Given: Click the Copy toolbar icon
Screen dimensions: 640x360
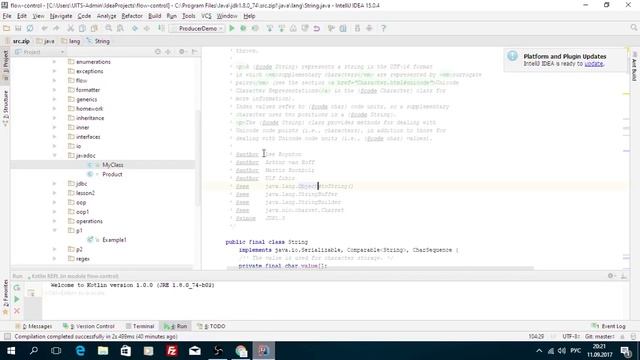Looking at the screenshot, I should point(82,28).
